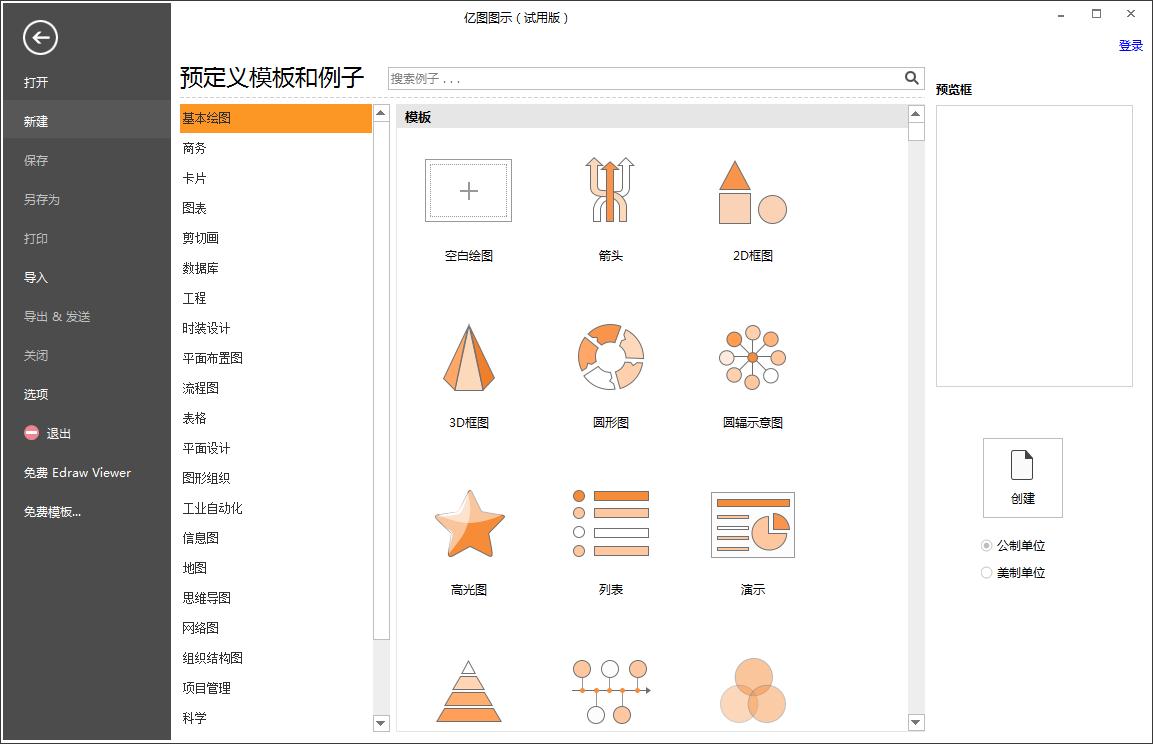Choose the 列表 list template
The width and height of the screenshot is (1153, 744).
click(x=609, y=523)
